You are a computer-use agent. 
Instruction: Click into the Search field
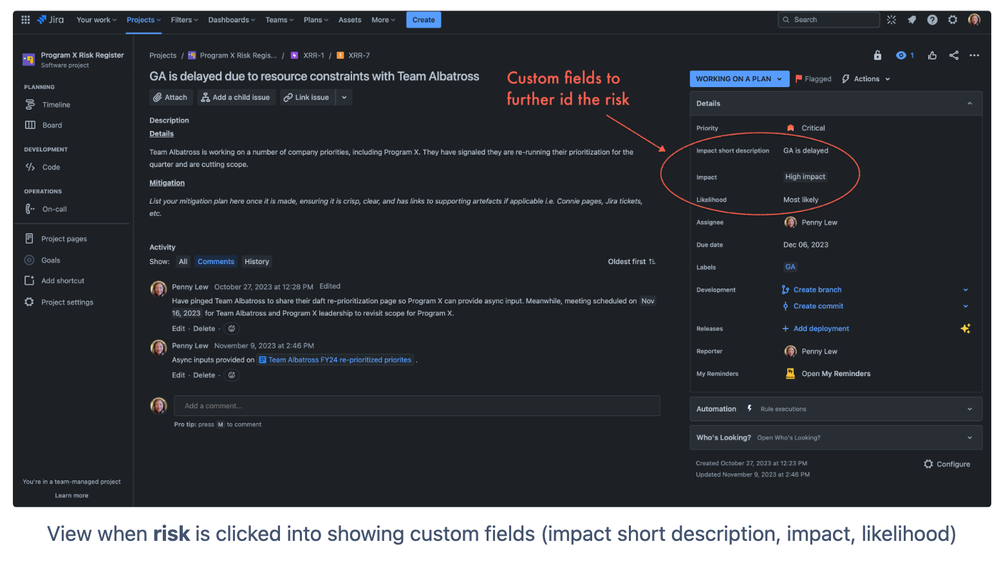828,20
